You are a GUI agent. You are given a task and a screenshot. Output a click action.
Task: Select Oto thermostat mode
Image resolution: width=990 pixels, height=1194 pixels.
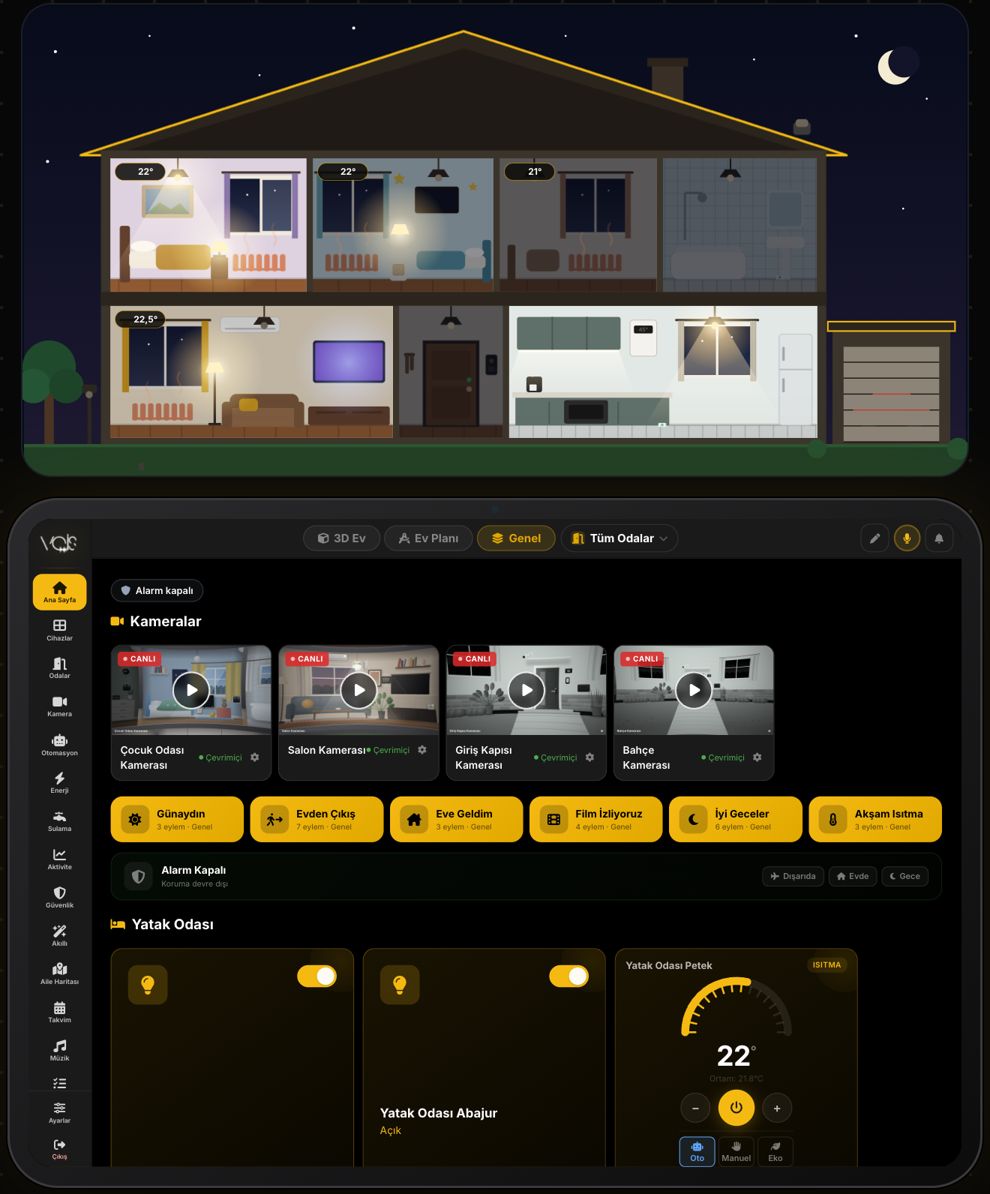(697, 1151)
